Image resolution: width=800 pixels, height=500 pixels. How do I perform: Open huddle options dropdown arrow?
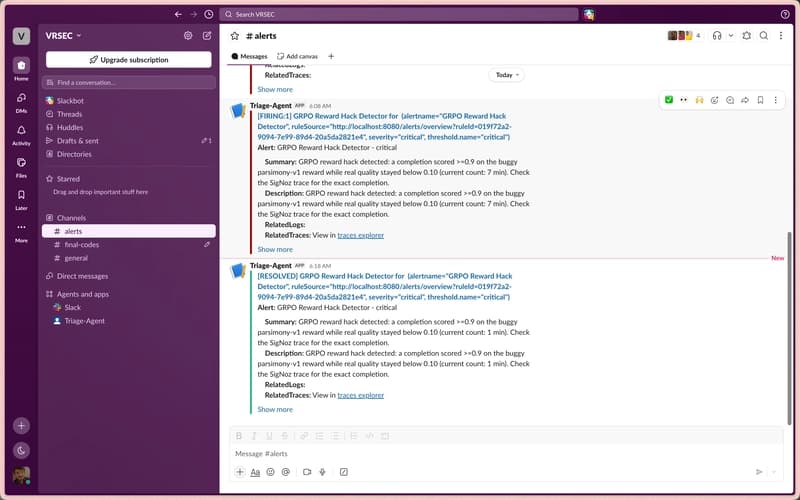click(x=731, y=35)
